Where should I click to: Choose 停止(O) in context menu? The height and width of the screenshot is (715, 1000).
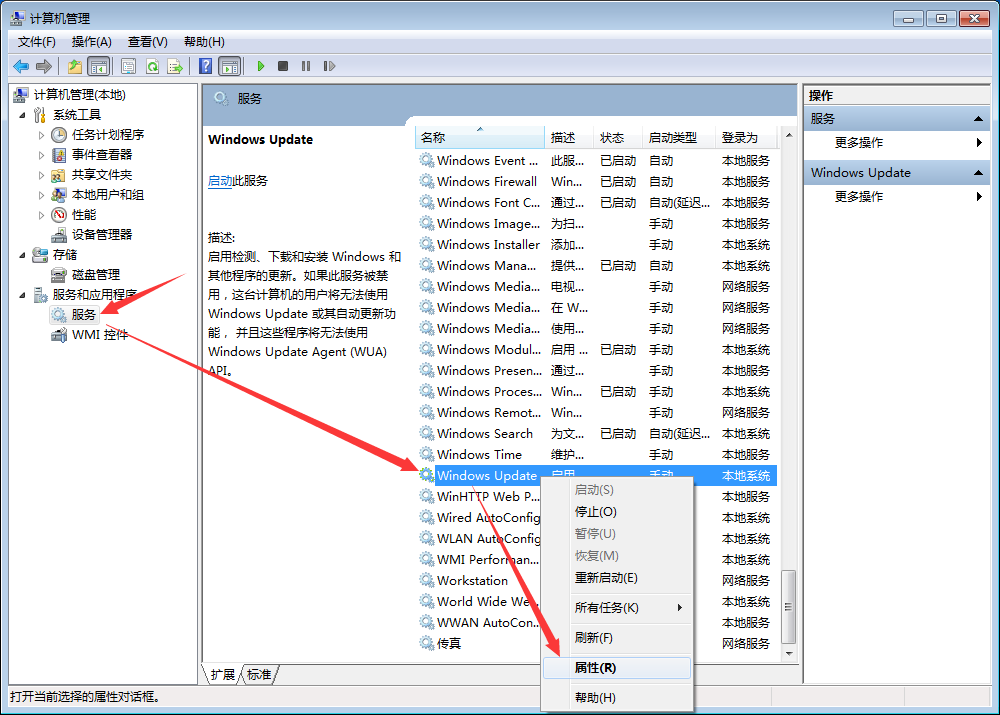pyautogui.click(x=617, y=512)
